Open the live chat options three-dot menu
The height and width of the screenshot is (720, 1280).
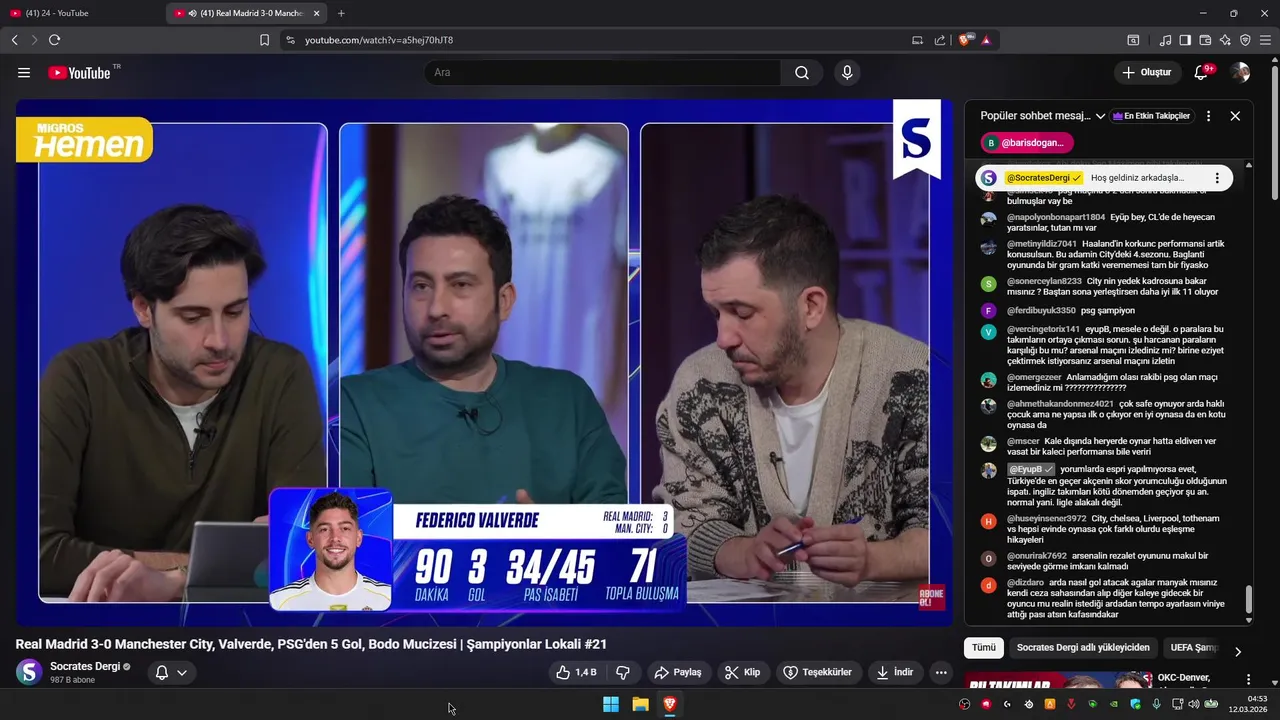pos(1208,116)
